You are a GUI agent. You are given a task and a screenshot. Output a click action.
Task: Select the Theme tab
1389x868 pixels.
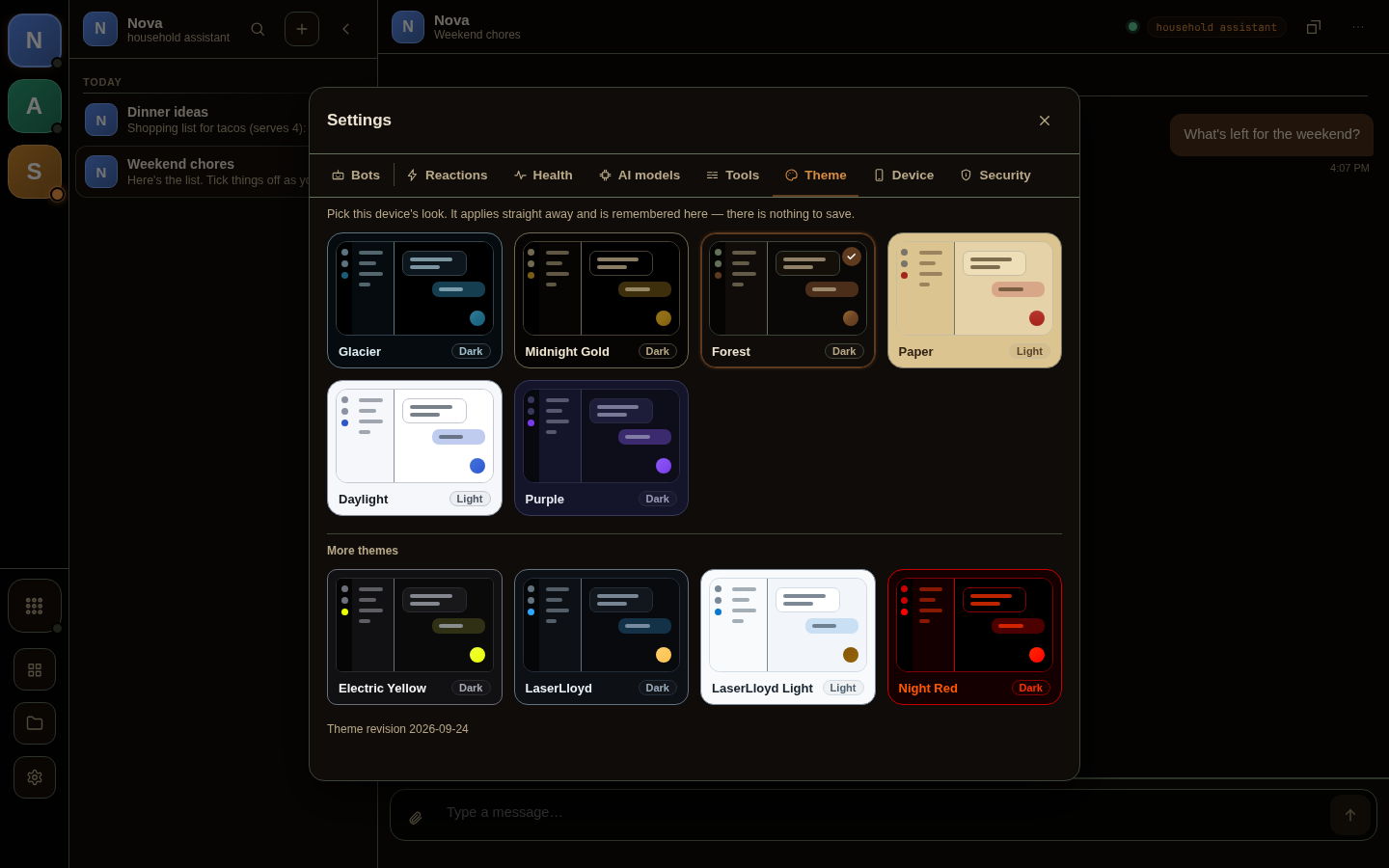[816, 176]
